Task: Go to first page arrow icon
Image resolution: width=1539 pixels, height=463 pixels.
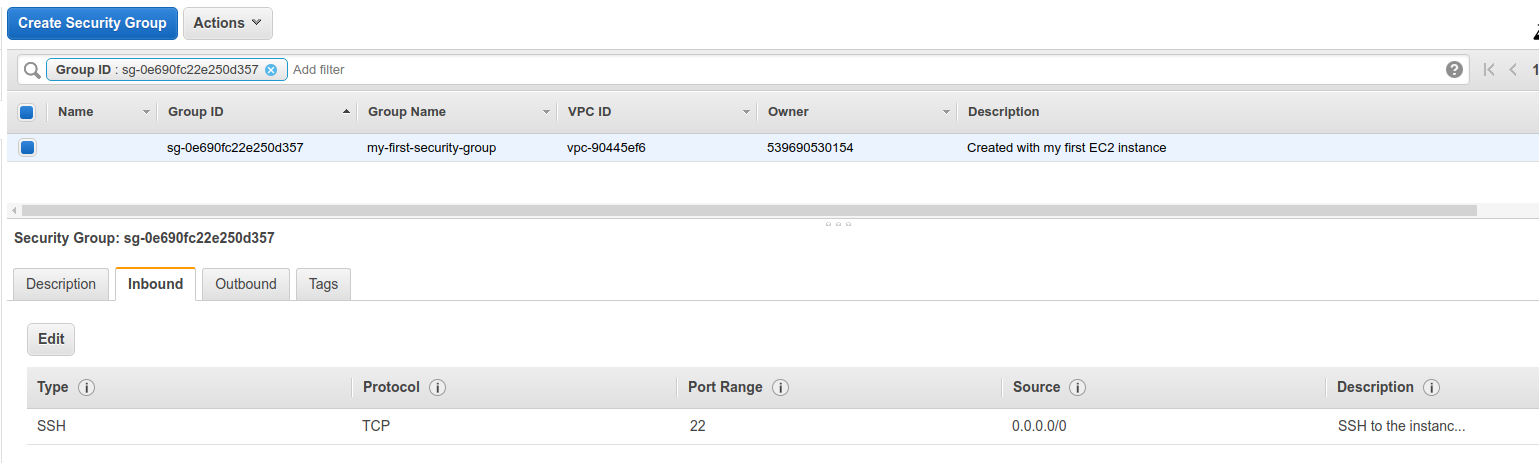Action: (1489, 70)
